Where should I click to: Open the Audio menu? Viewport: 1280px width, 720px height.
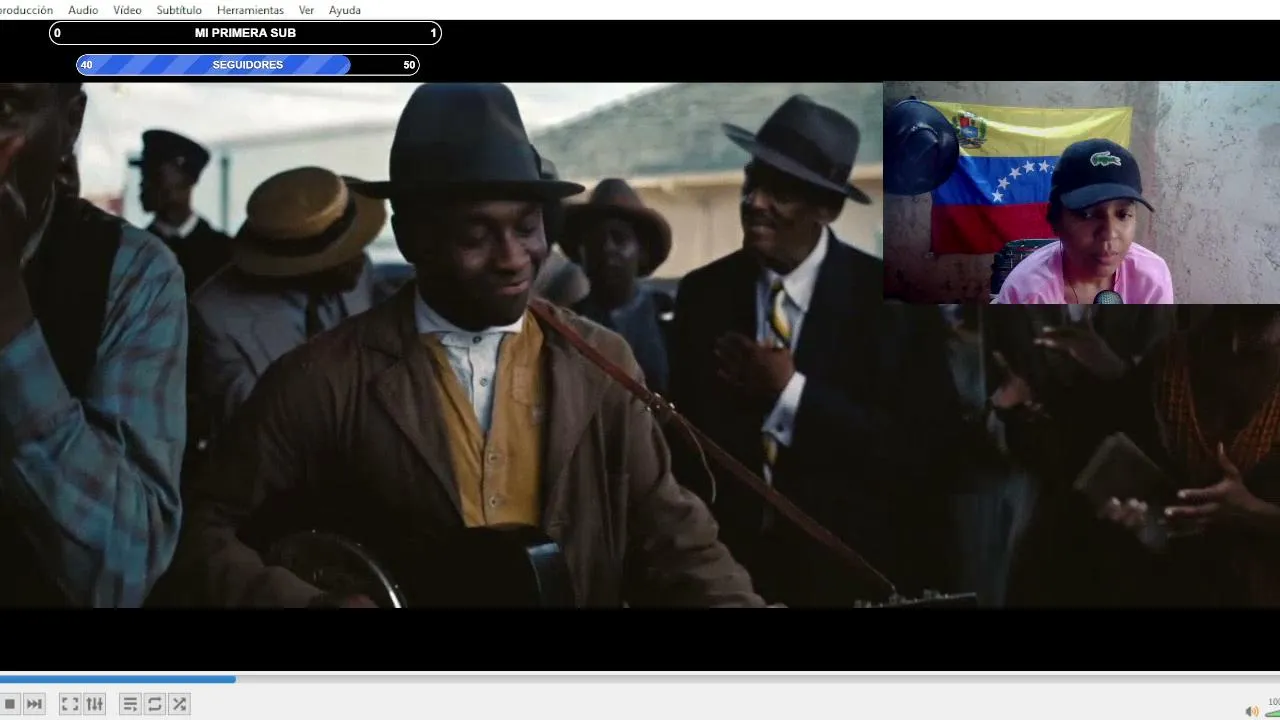[x=83, y=10]
